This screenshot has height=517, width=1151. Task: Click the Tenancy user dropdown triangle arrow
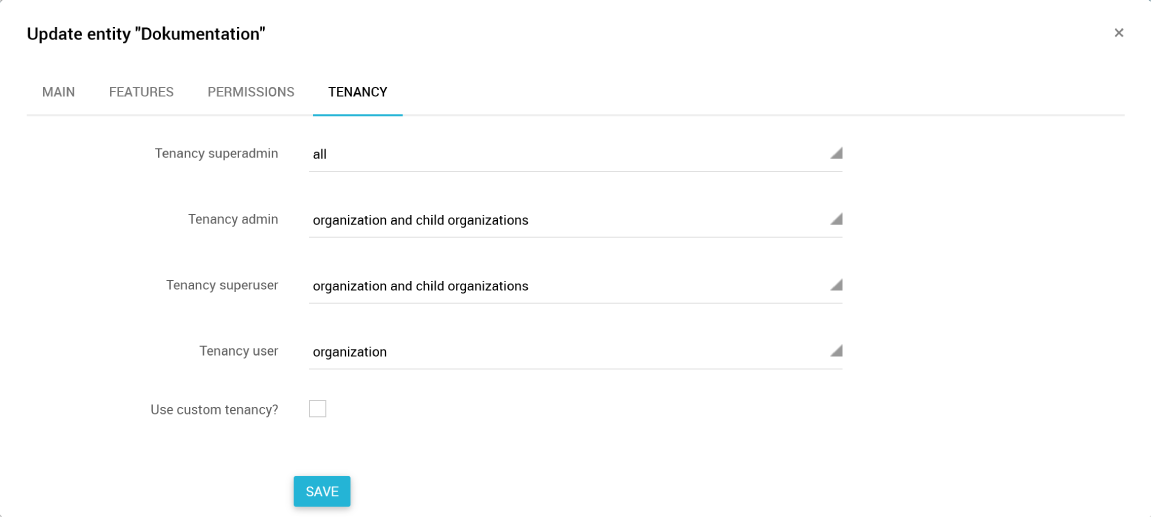[x=836, y=351]
